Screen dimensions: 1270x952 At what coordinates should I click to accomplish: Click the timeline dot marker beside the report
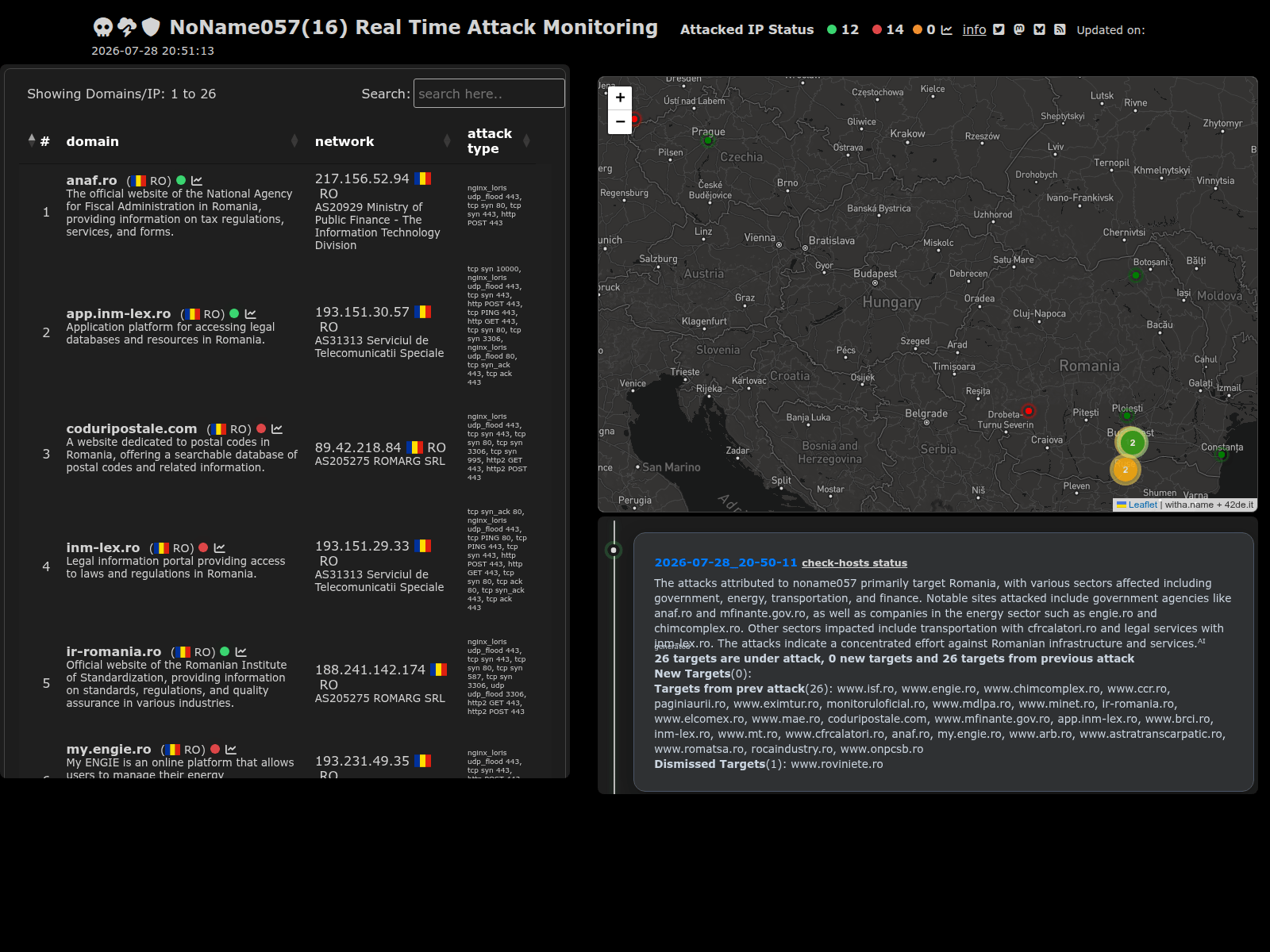614,550
